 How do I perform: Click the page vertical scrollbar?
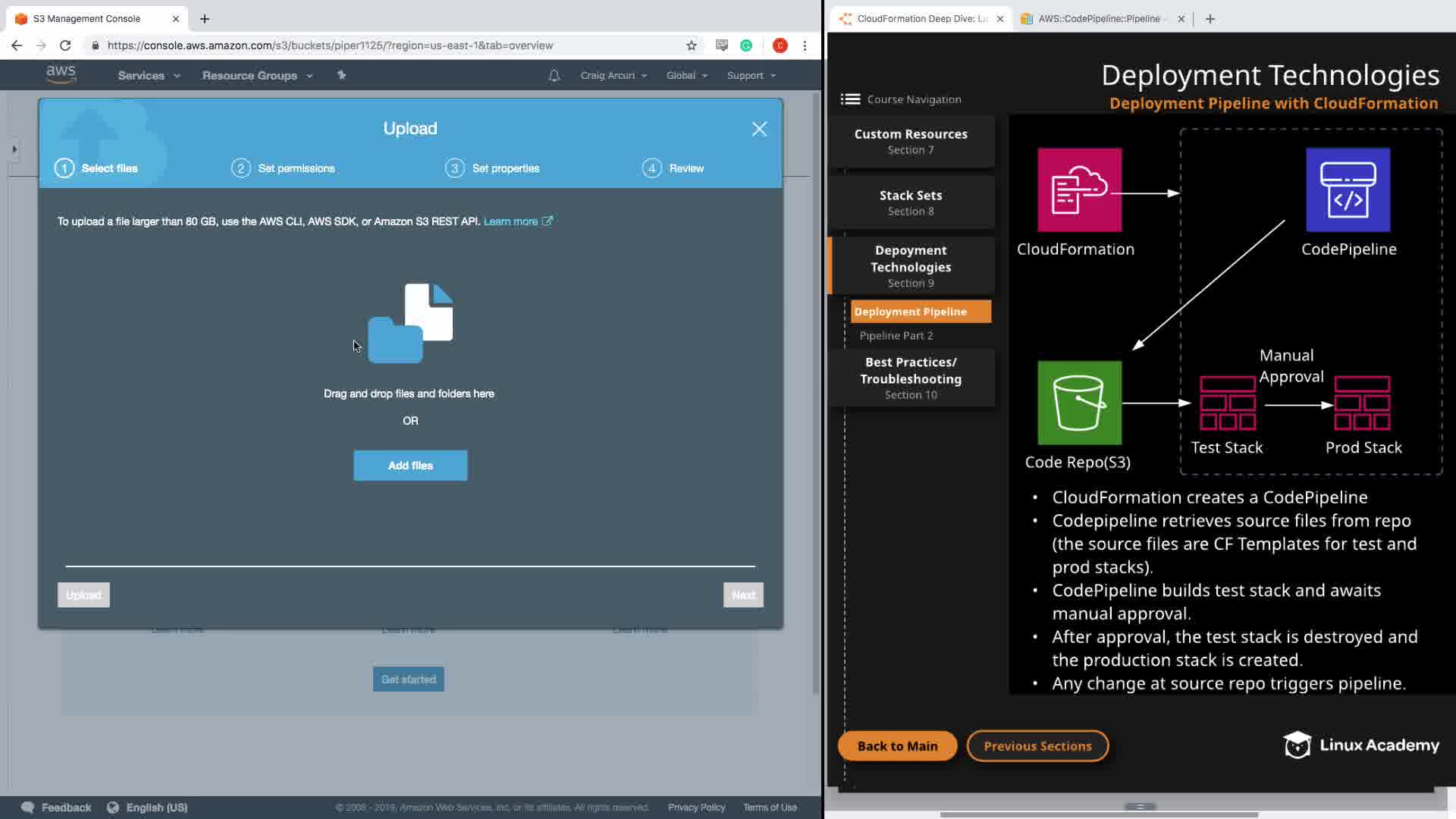click(x=816, y=379)
